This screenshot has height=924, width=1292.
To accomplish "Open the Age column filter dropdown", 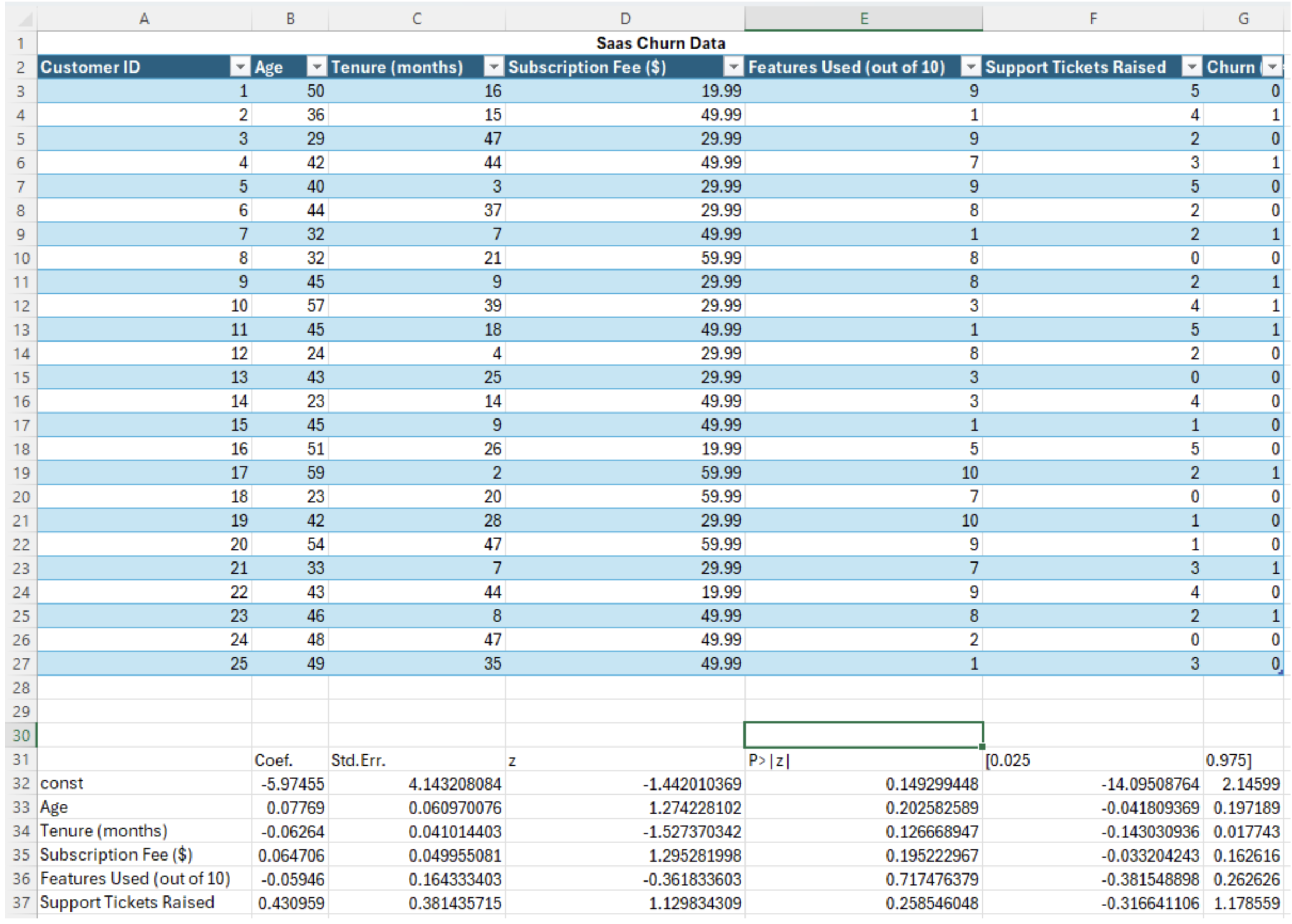I will pyautogui.click(x=316, y=68).
